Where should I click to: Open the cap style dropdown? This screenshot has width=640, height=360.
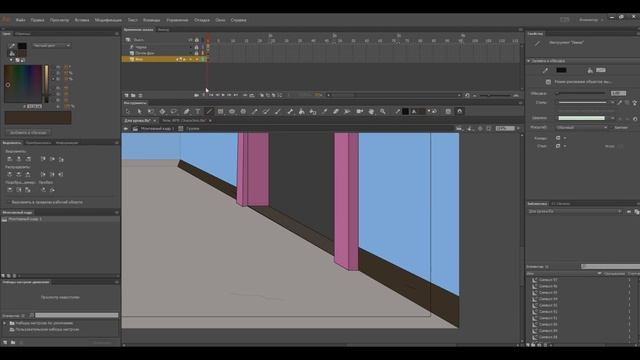561,138
